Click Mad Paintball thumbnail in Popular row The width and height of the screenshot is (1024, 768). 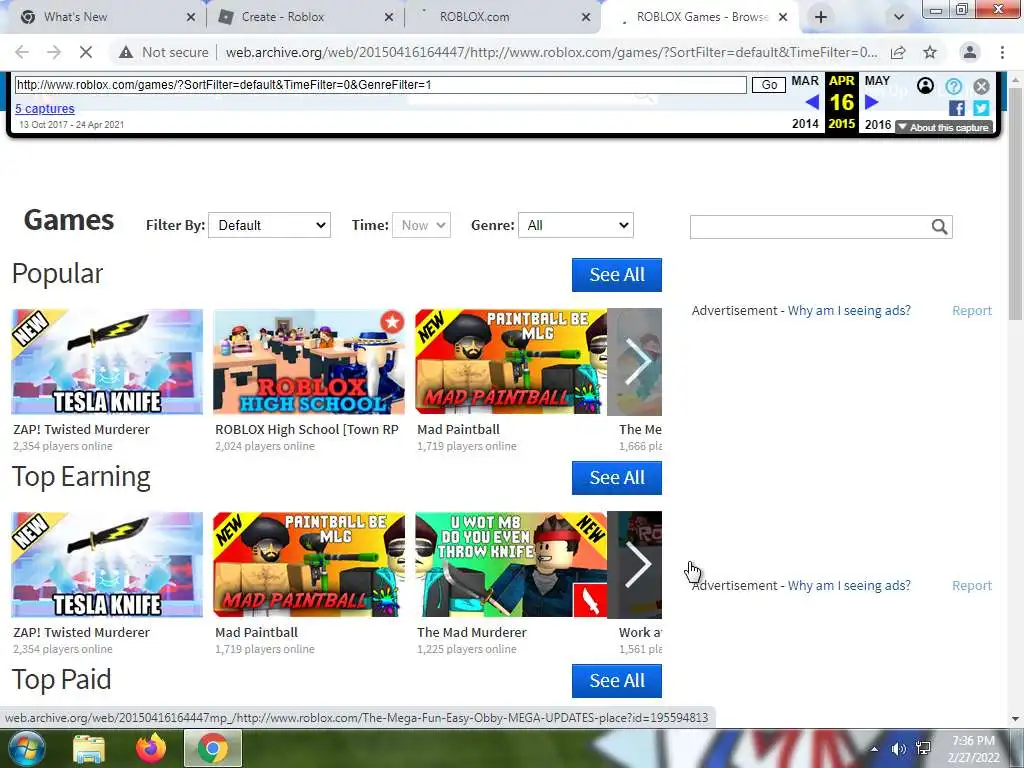coord(511,362)
